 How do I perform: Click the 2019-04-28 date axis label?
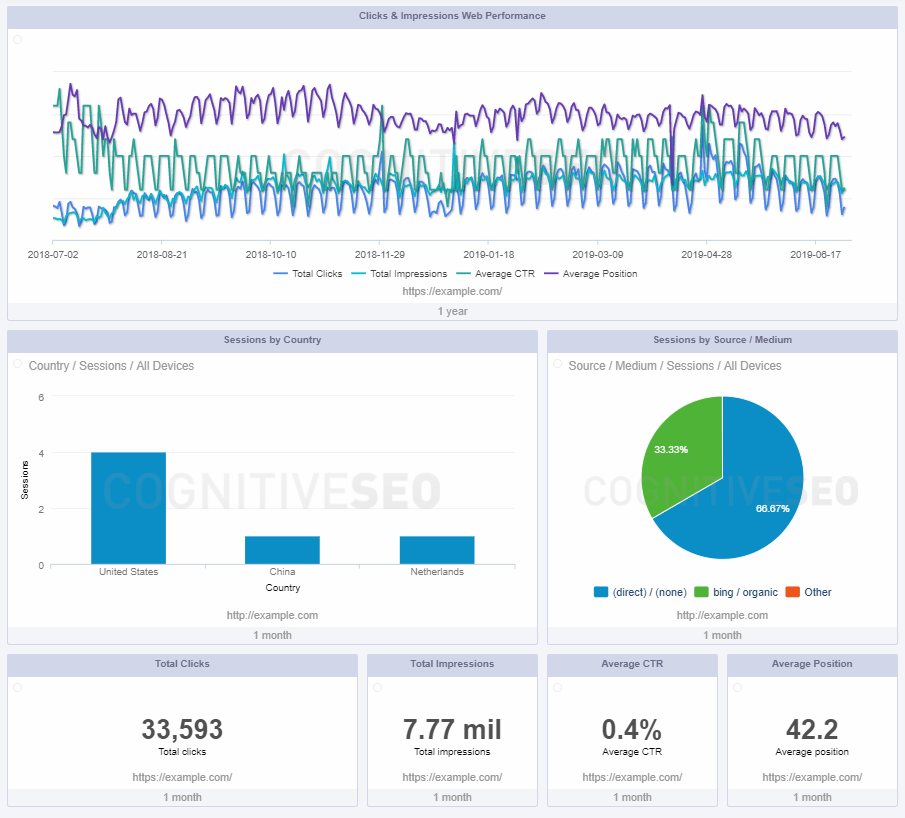pos(706,255)
